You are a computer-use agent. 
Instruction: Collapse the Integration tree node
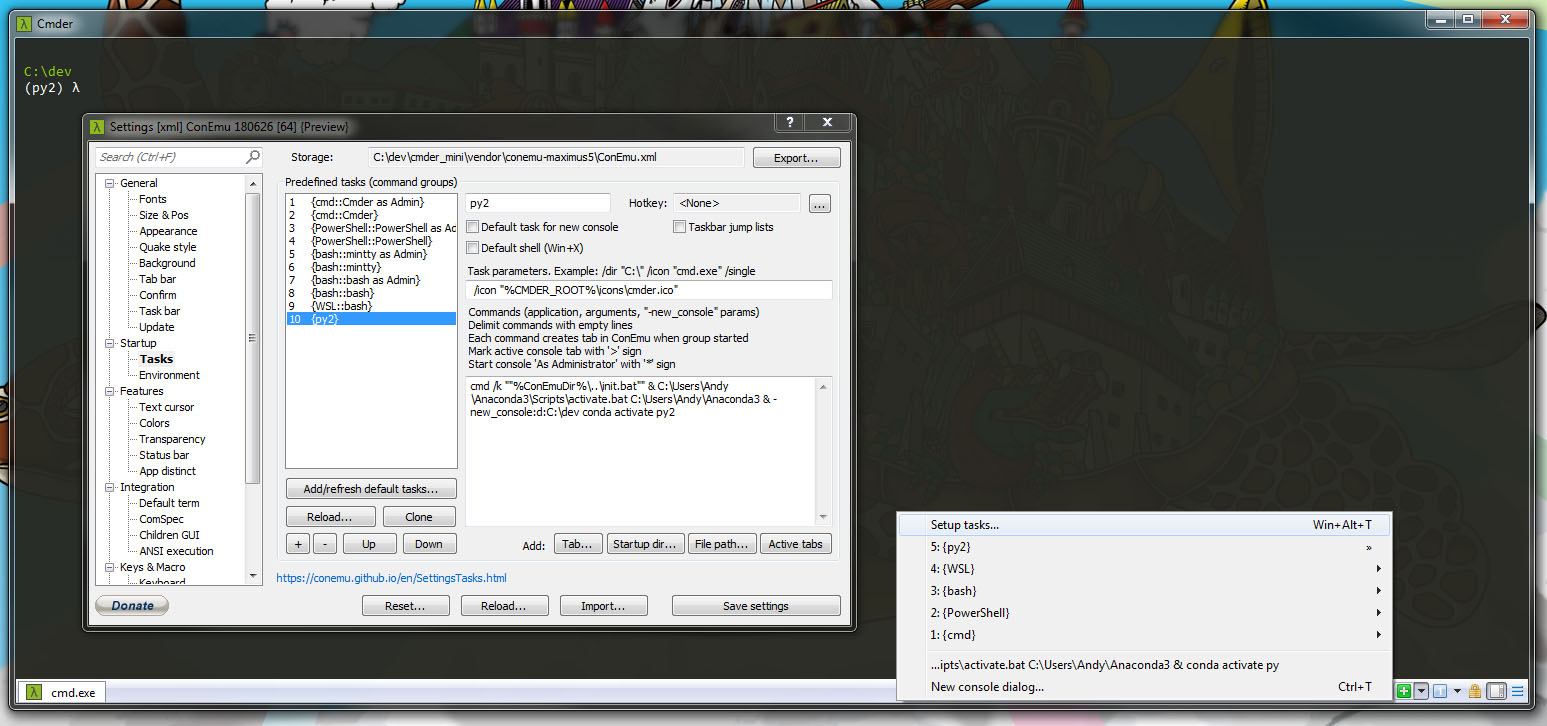(x=110, y=487)
